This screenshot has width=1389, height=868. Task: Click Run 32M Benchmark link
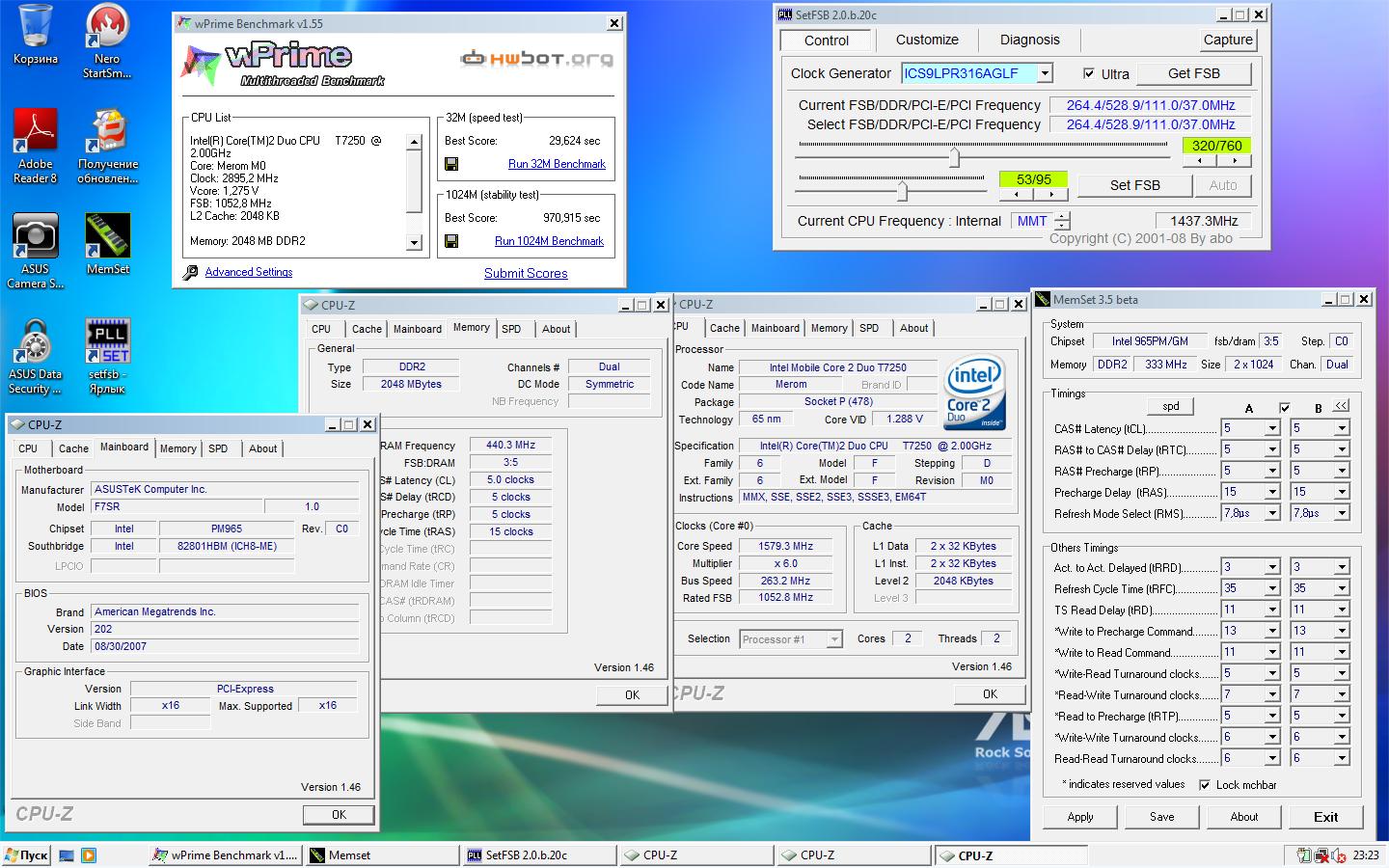557,164
